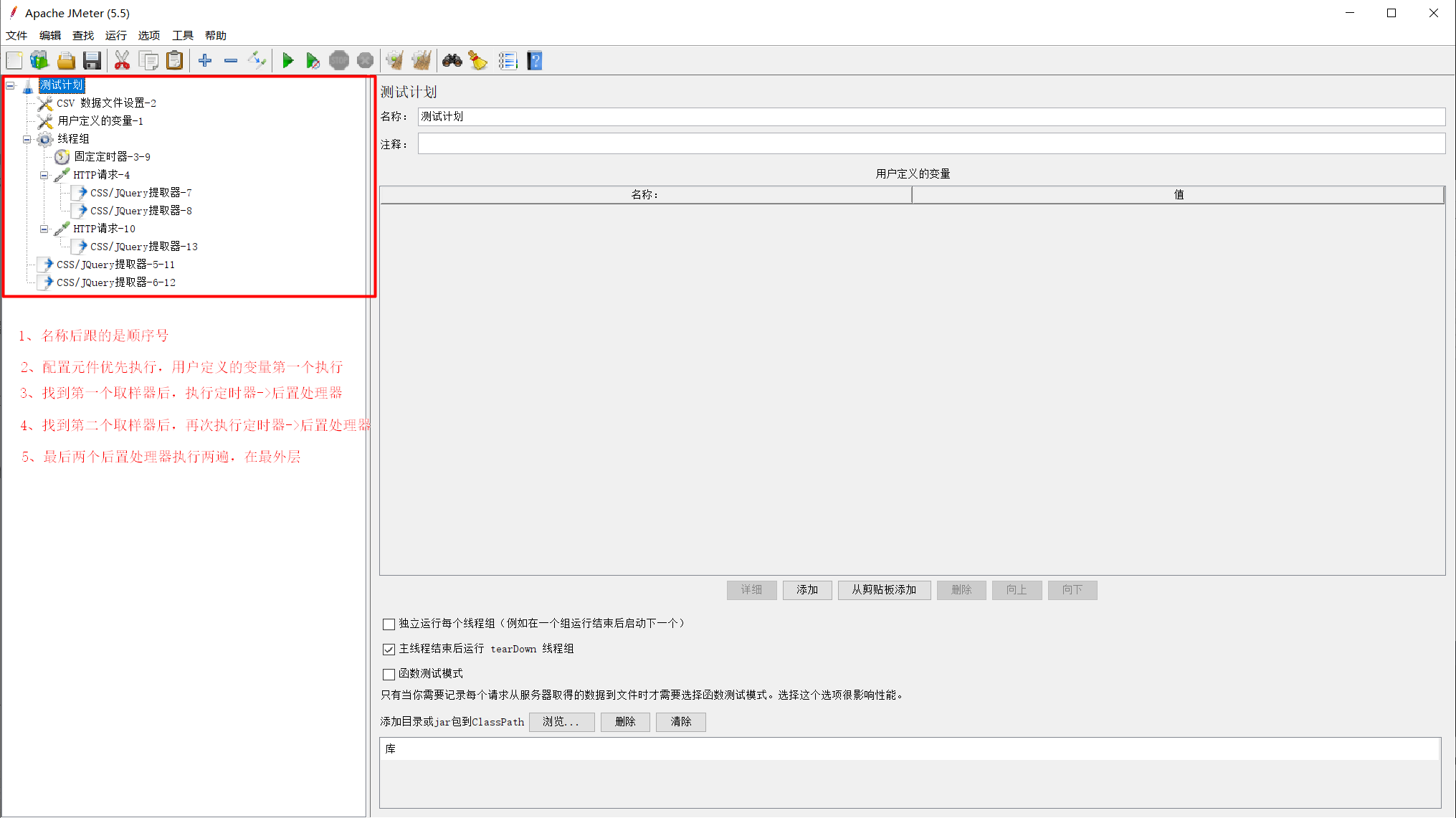Select CSS/JQuery提取器-13 tree item
Viewport: 1456px width, 818px height.
[143, 247]
